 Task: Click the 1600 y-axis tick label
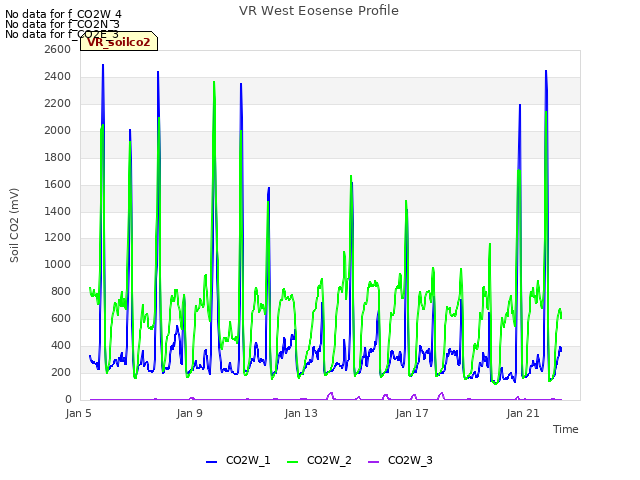tap(58, 184)
